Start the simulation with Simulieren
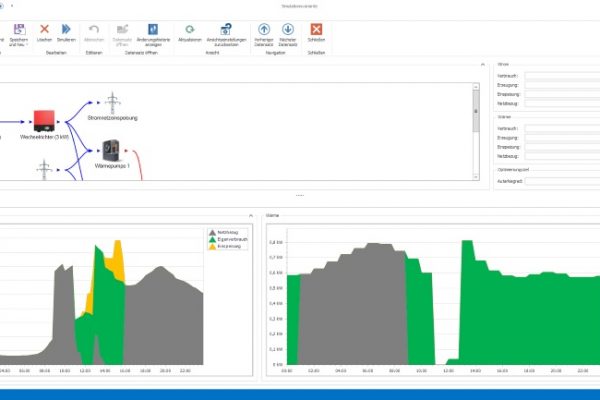The width and height of the screenshot is (600, 400). tap(66, 29)
